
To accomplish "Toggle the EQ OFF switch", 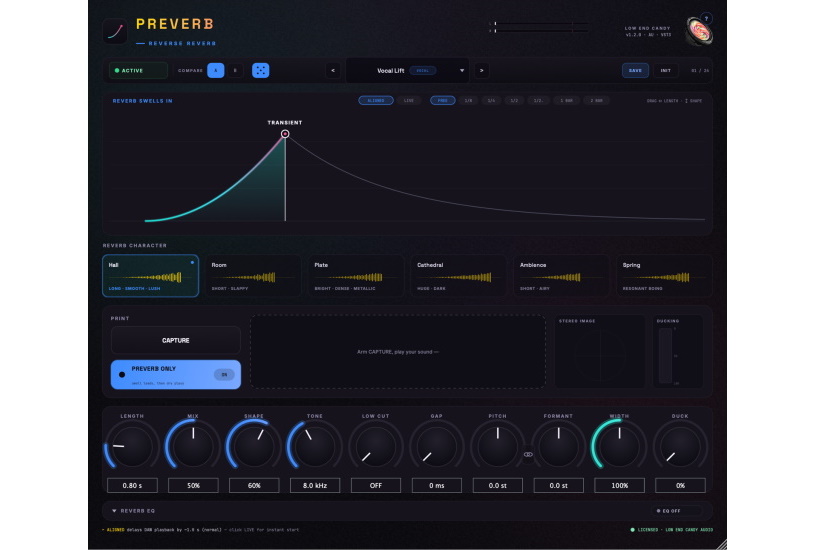I will pos(677,511).
